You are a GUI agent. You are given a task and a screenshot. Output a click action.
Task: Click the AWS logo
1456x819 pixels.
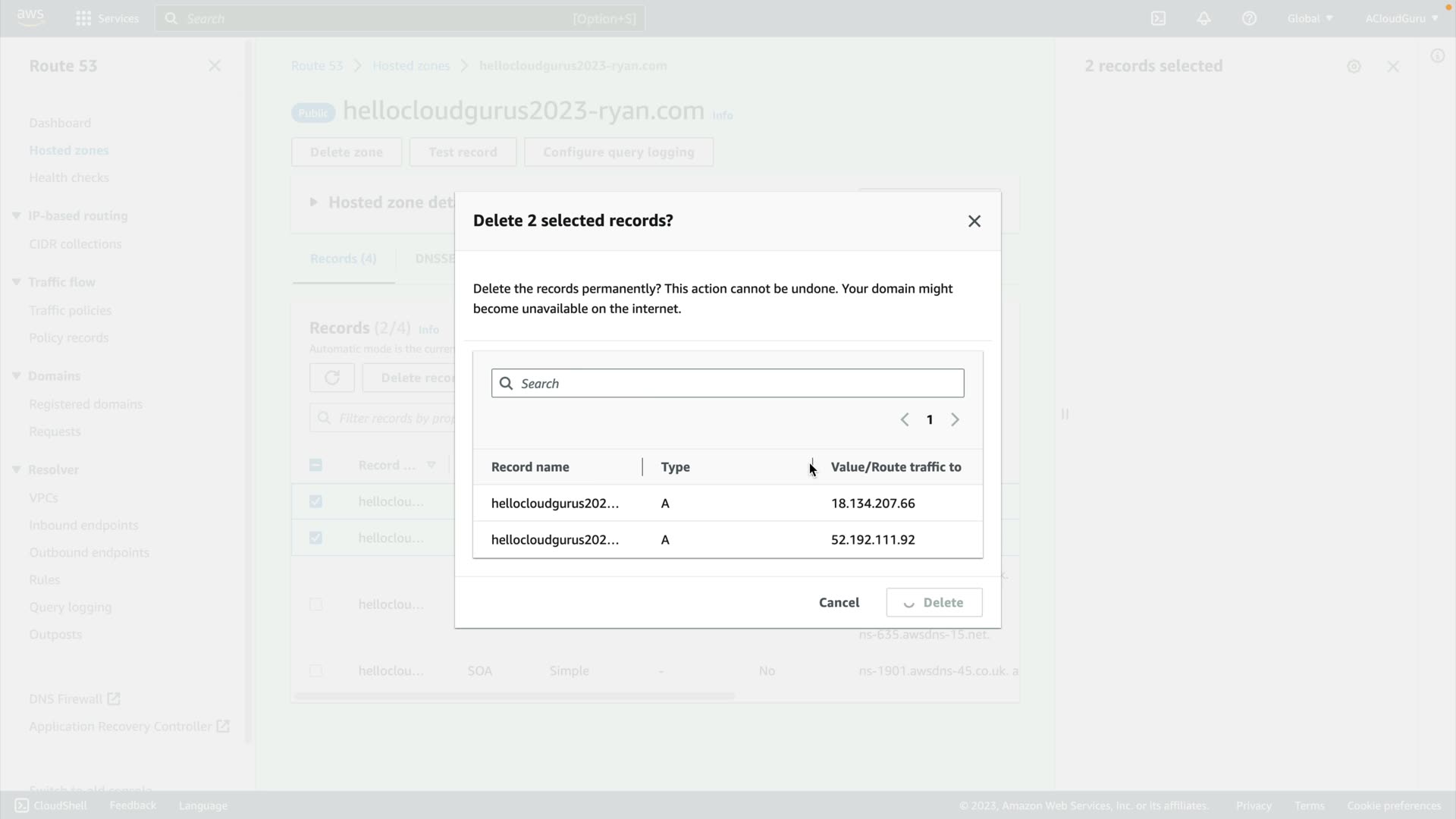30,17
